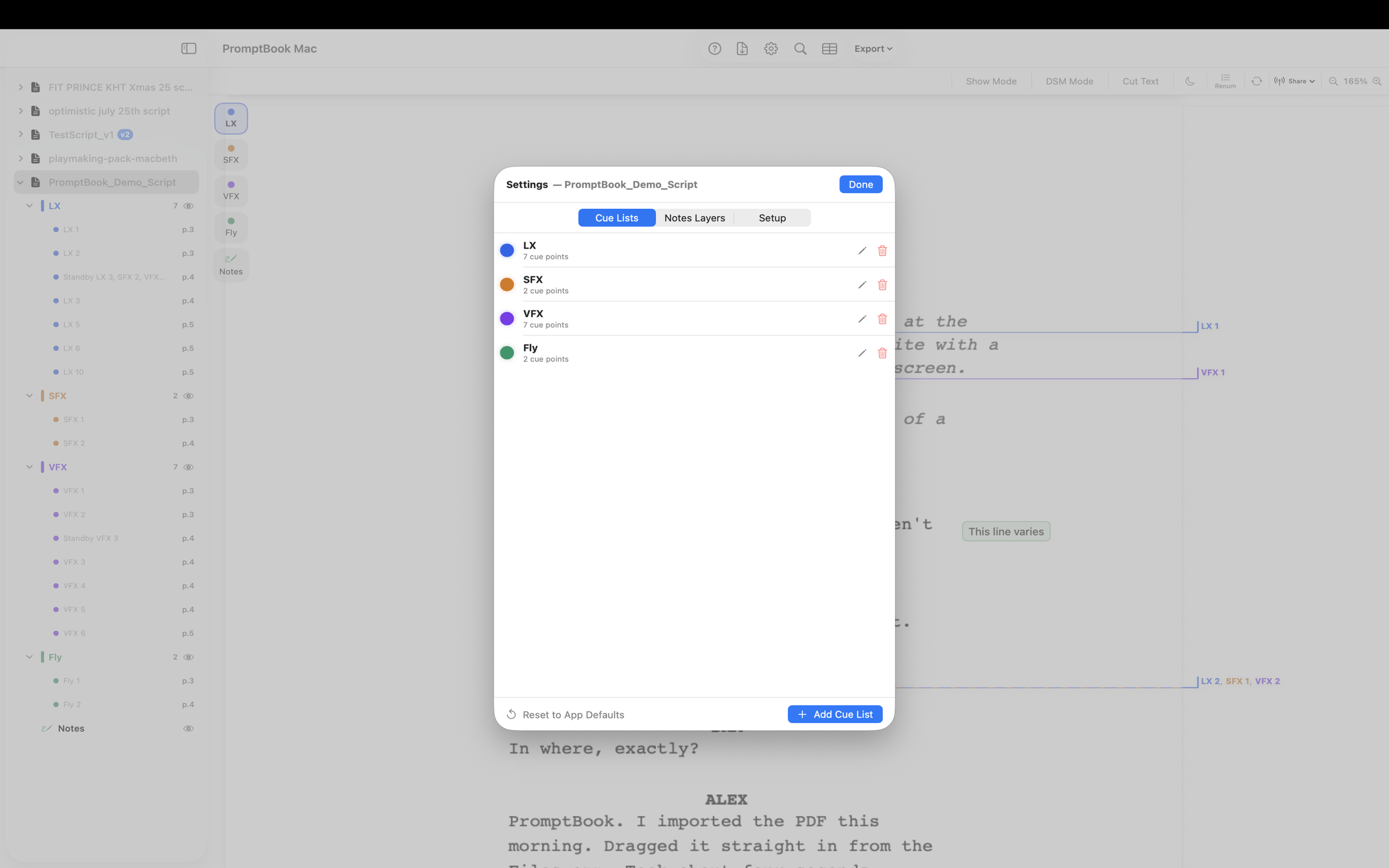Viewport: 1389px width, 868px height.
Task: Click the import document icon in toolbar
Action: pyautogui.click(x=742, y=49)
